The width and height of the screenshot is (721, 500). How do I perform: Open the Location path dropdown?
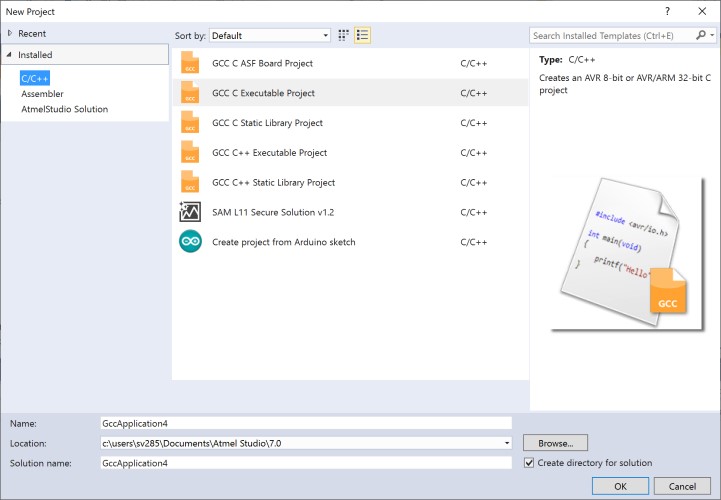pos(507,443)
